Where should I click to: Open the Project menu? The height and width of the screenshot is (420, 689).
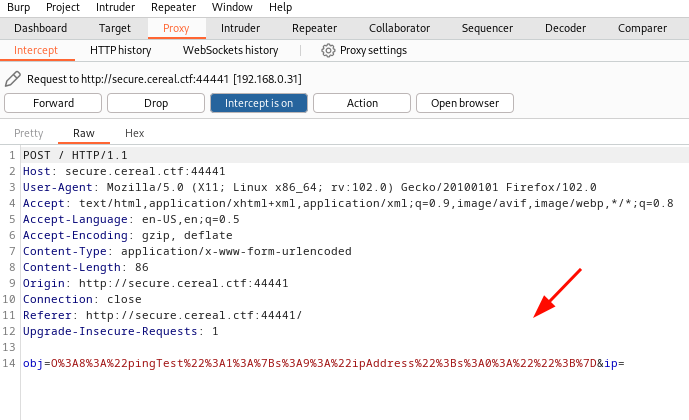[63, 7]
